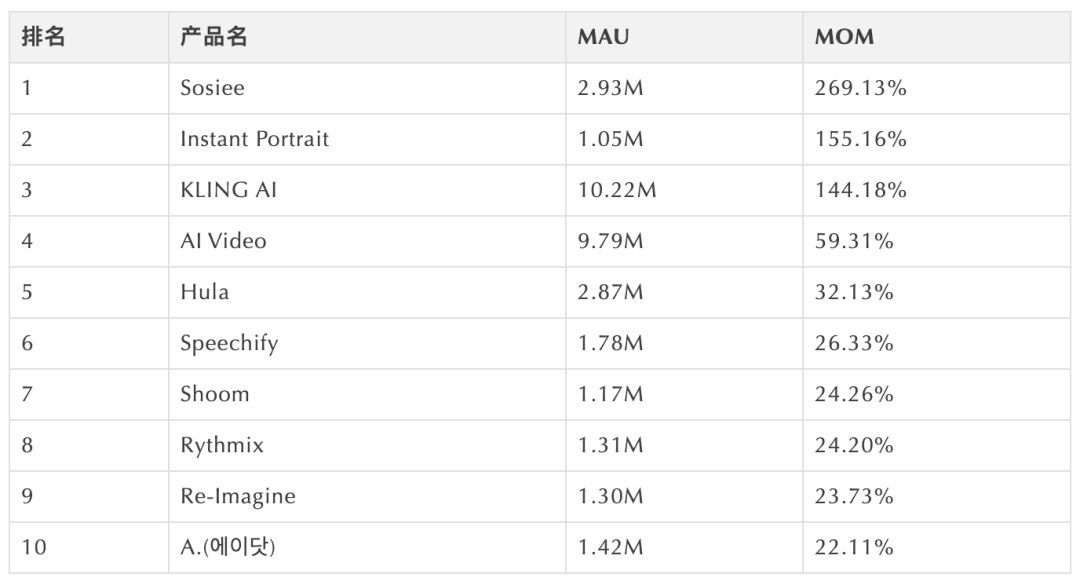Click the Re-Imagine product name
Image resolution: width=1080 pixels, height=581 pixels.
[237, 496]
